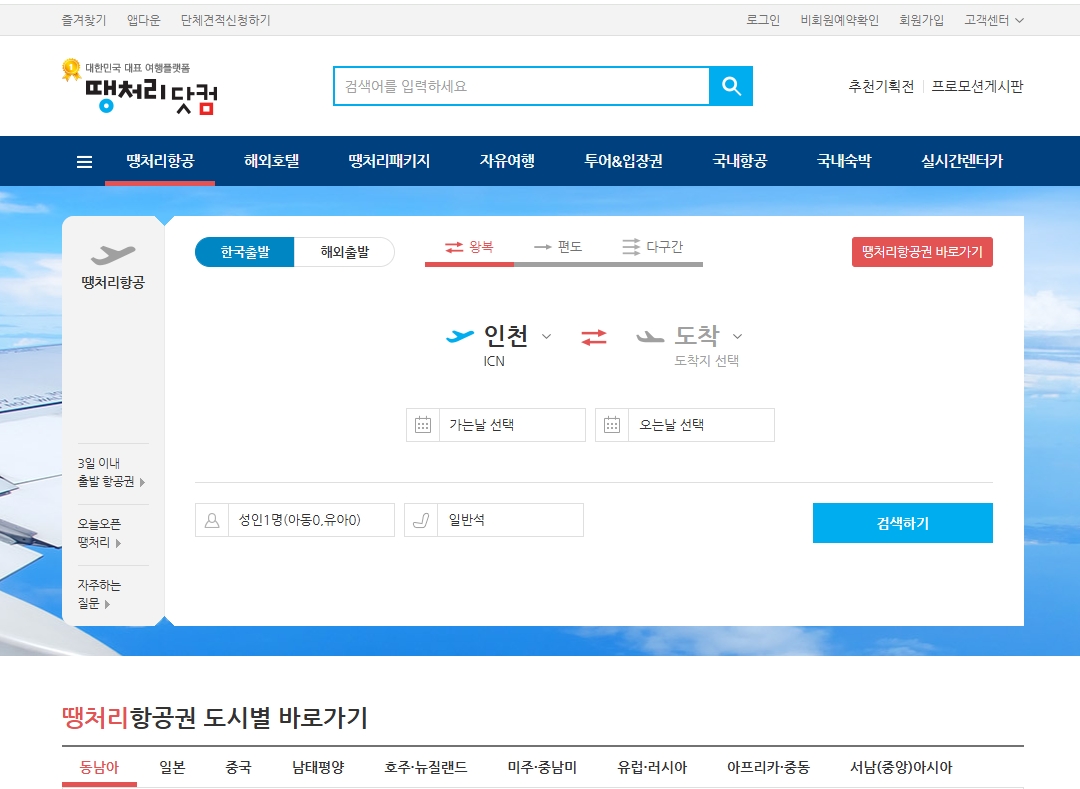
Task: Click the 앱다운 link
Action: [x=143, y=20]
